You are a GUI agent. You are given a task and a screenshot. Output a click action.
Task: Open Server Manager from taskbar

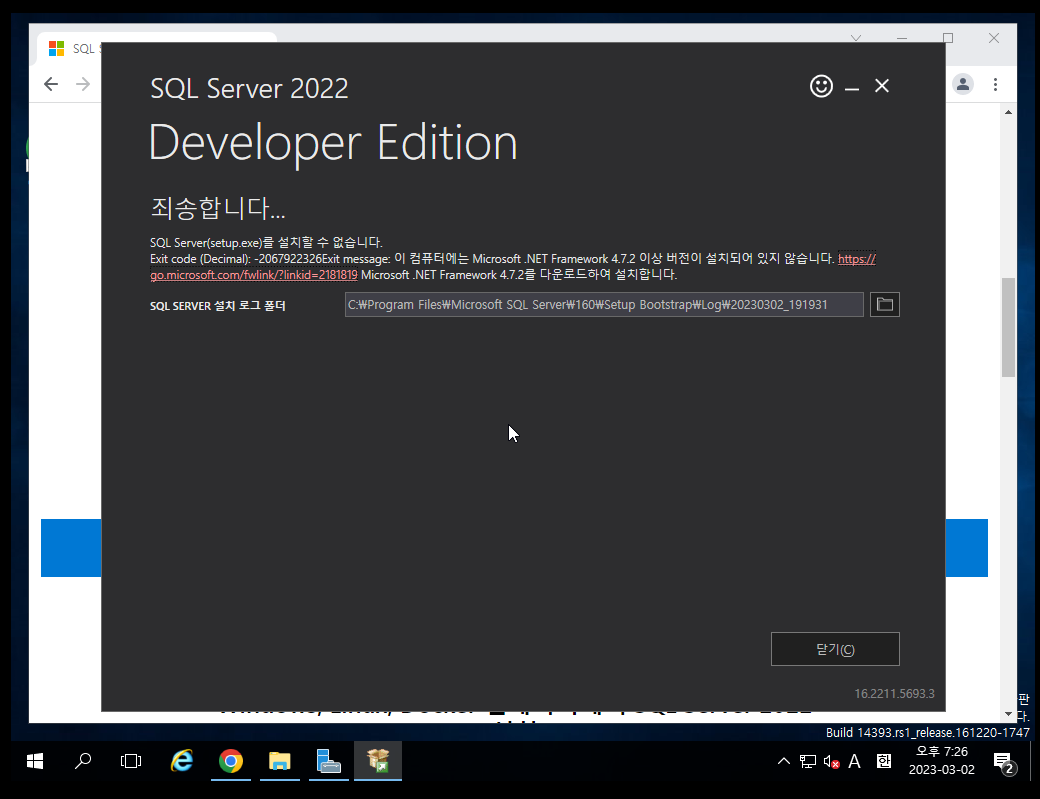[328, 761]
